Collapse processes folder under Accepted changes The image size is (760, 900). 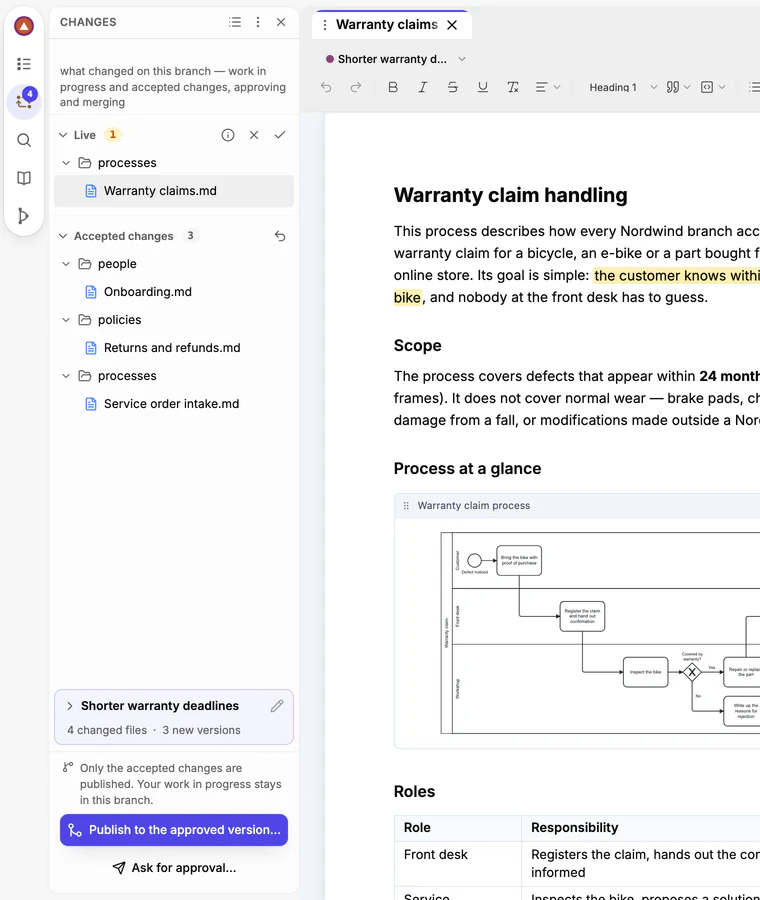66,376
